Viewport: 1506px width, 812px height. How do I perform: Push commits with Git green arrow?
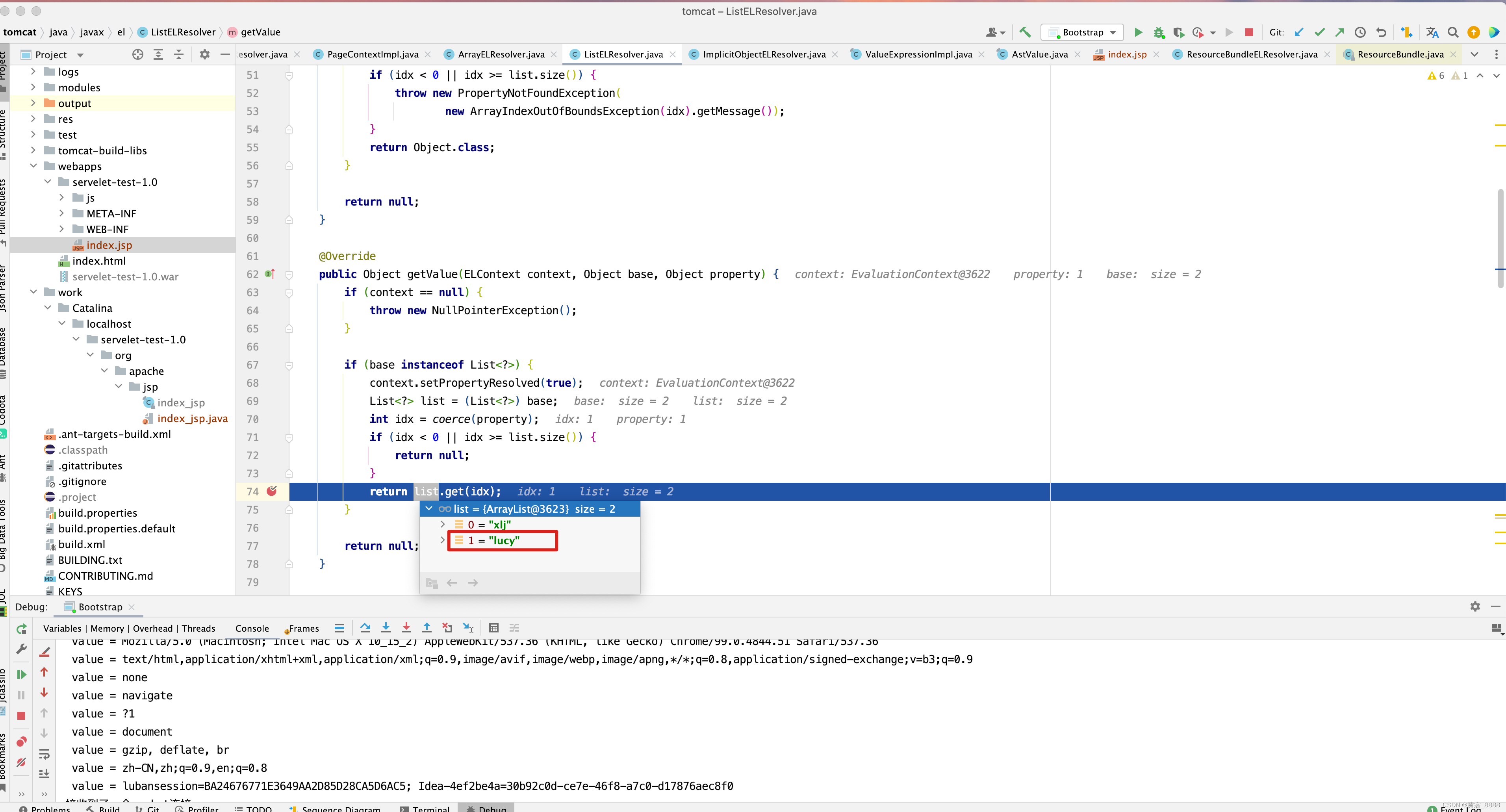pyautogui.click(x=1339, y=32)
